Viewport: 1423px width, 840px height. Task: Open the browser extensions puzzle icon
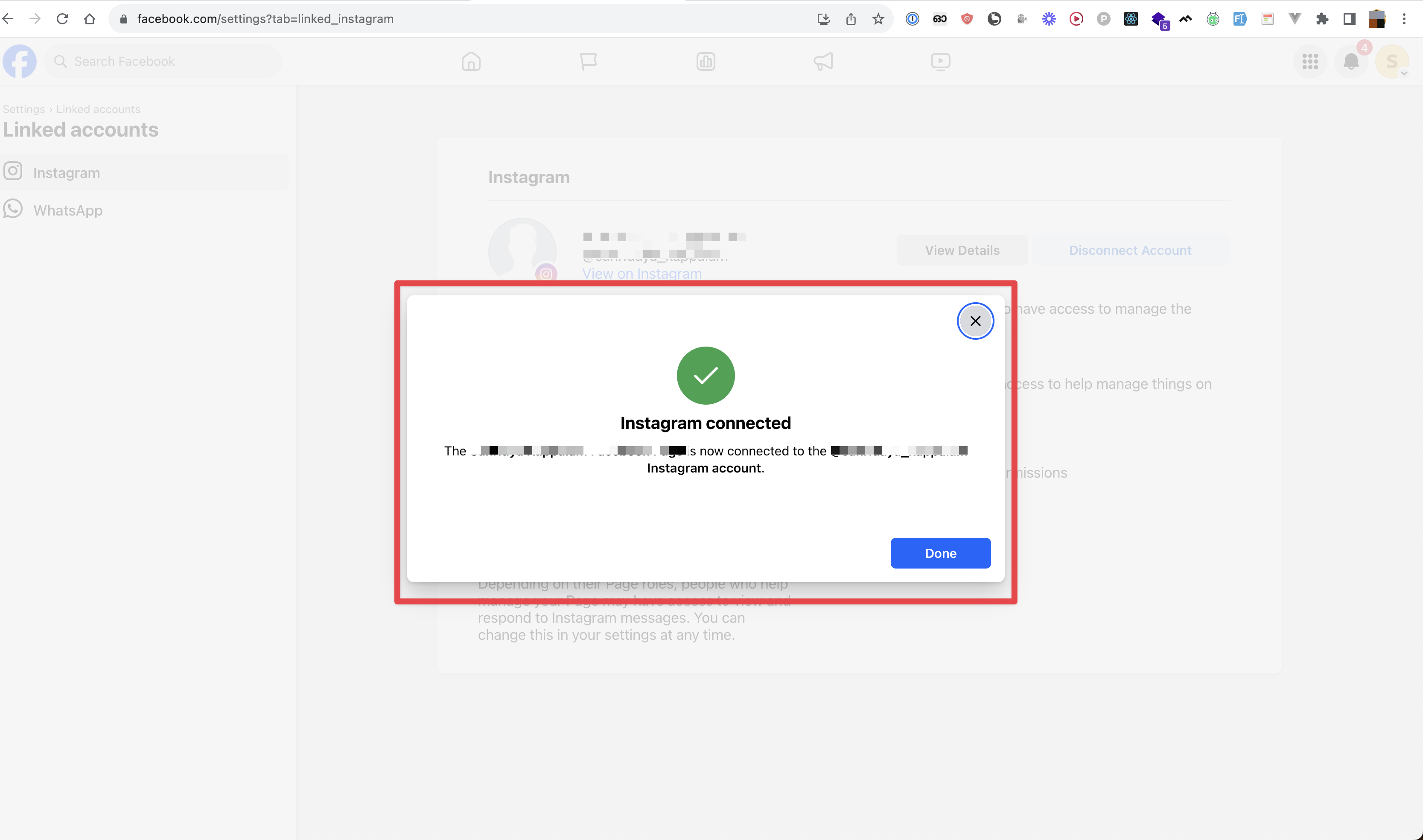(1322, 19)
